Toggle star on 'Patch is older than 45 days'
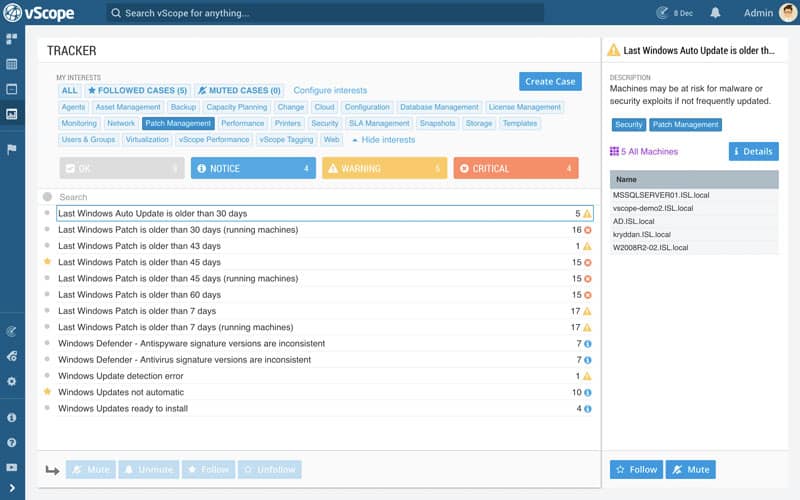 pos(47,262)
